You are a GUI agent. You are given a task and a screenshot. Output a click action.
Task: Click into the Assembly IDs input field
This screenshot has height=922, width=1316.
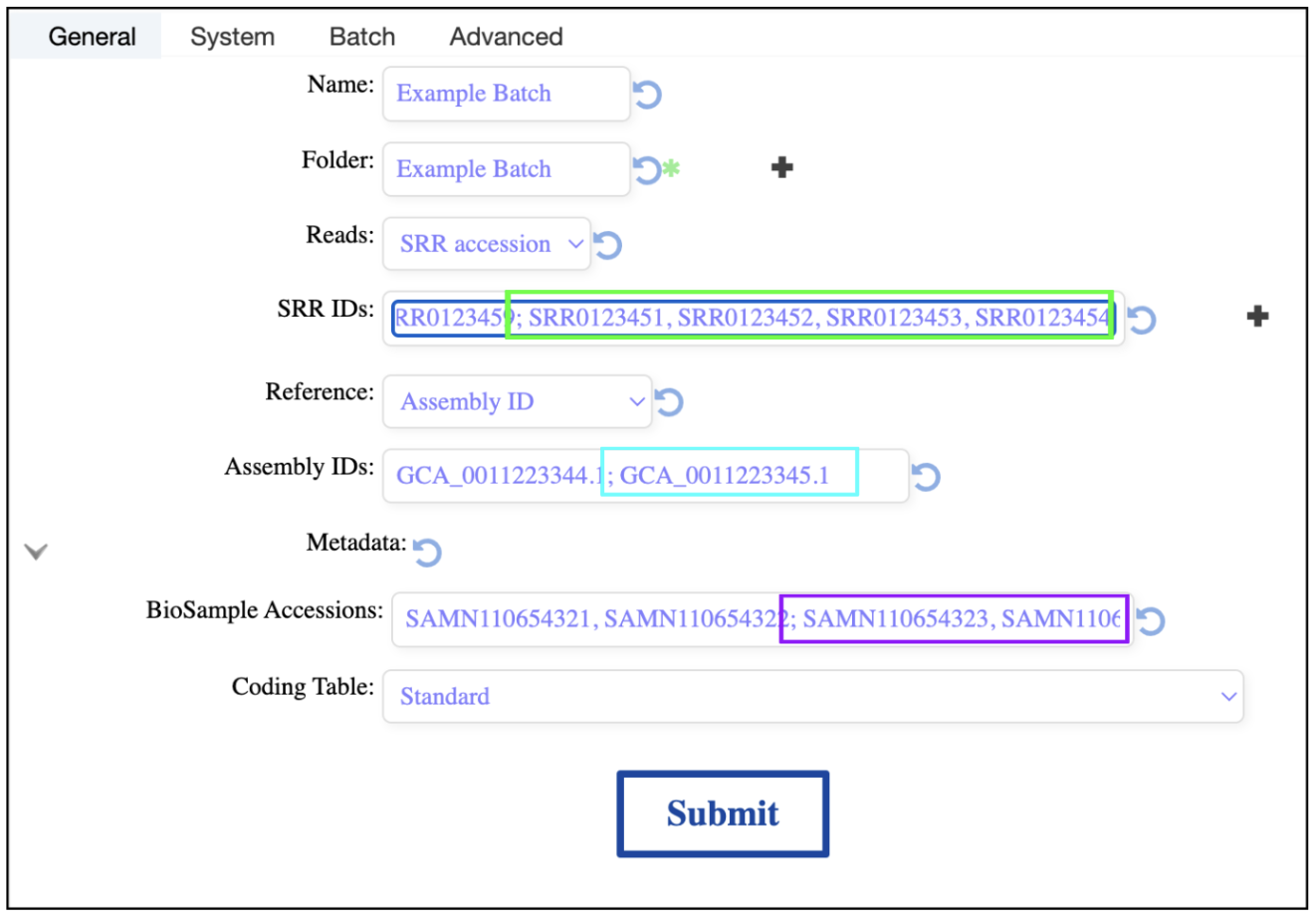click(x=646, y=476)
